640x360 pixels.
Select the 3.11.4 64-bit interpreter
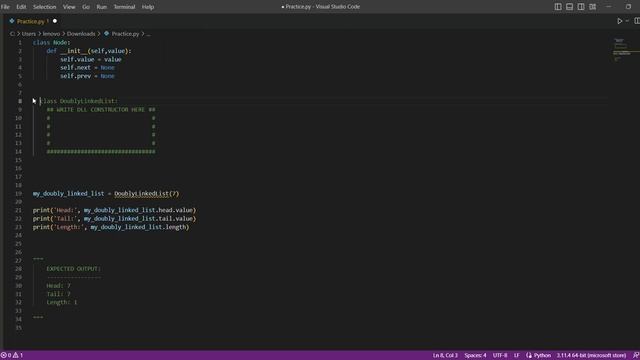point(591,355)
